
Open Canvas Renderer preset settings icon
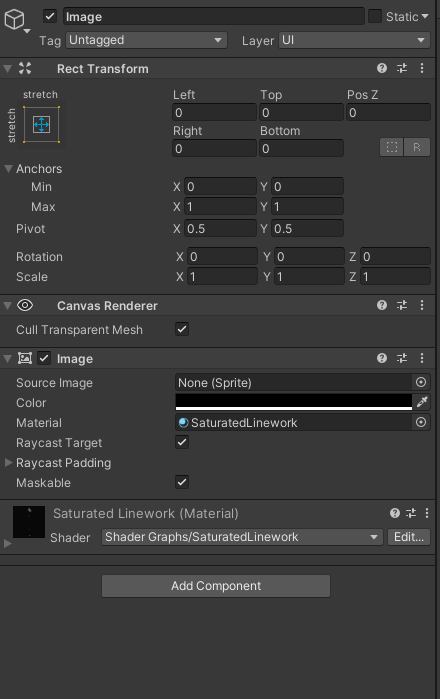[x=402, y=305]
